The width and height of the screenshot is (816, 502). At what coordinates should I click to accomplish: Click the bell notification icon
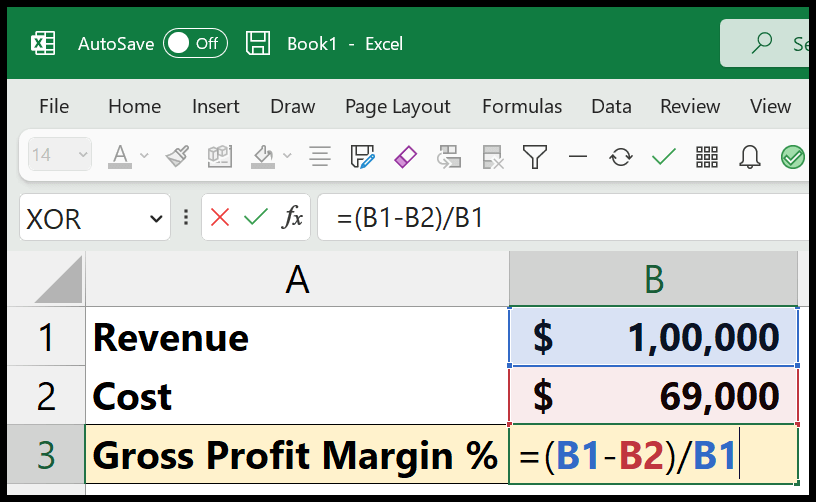pyautogui.click(x=749, y=157)
